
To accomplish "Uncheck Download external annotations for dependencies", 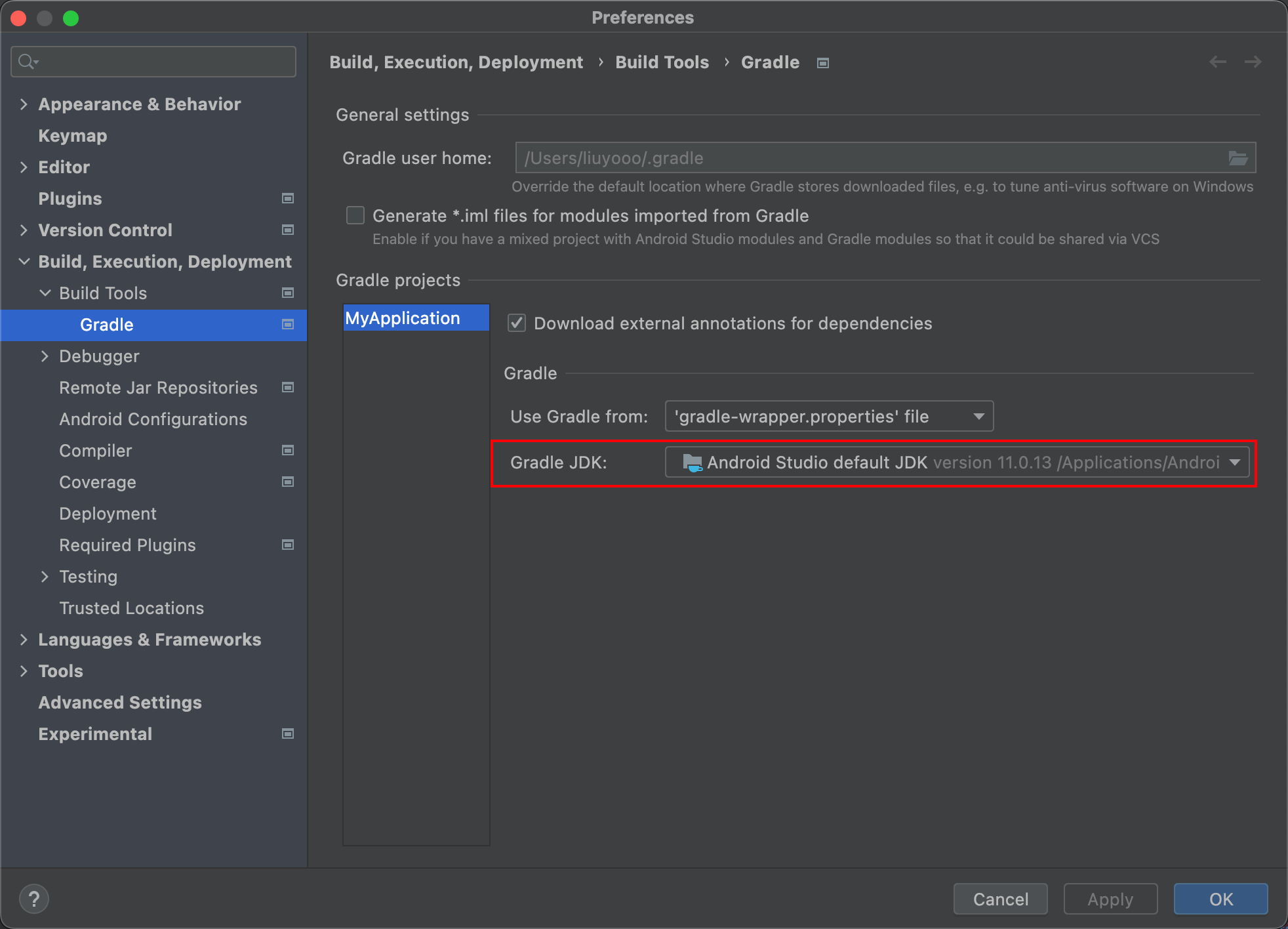I will click(517, 323).
